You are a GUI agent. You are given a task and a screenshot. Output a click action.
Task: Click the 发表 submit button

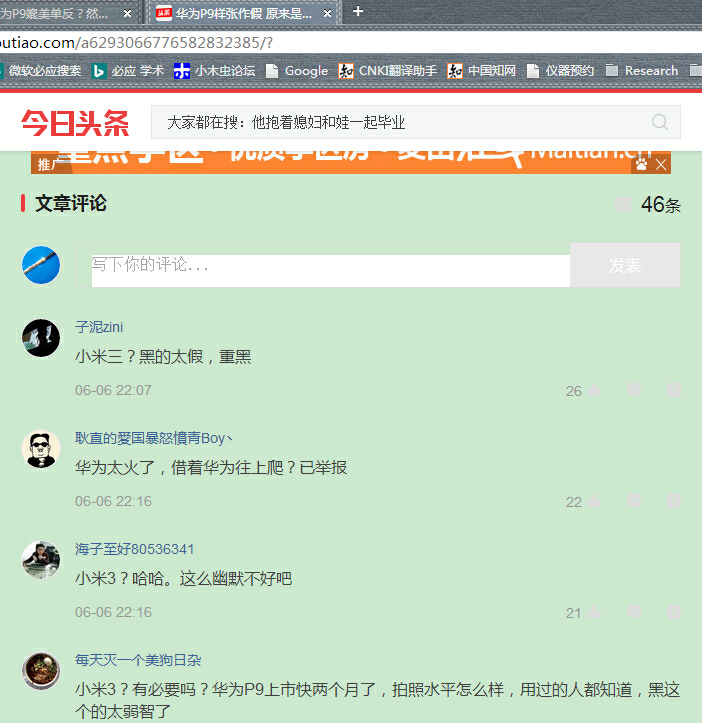click(625, 265)
